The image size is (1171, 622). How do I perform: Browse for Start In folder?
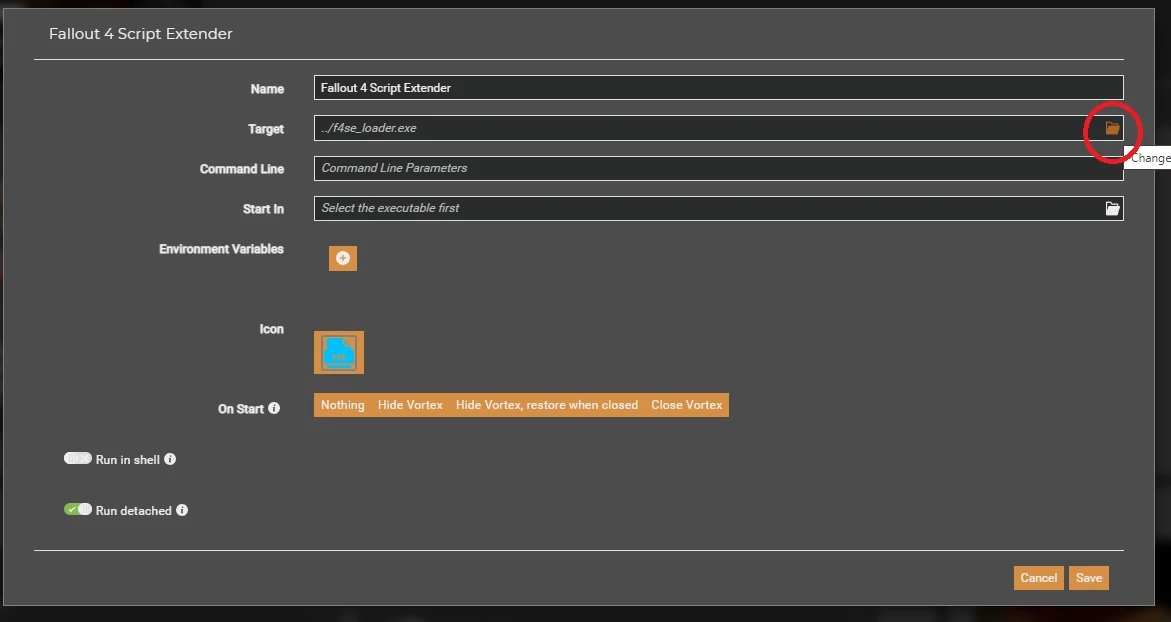click(x=1112, y=208)
